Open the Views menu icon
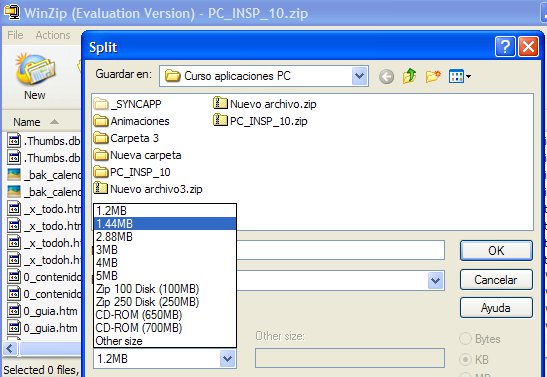The width and height of the screenshot is (547, 377). [459, 76]
